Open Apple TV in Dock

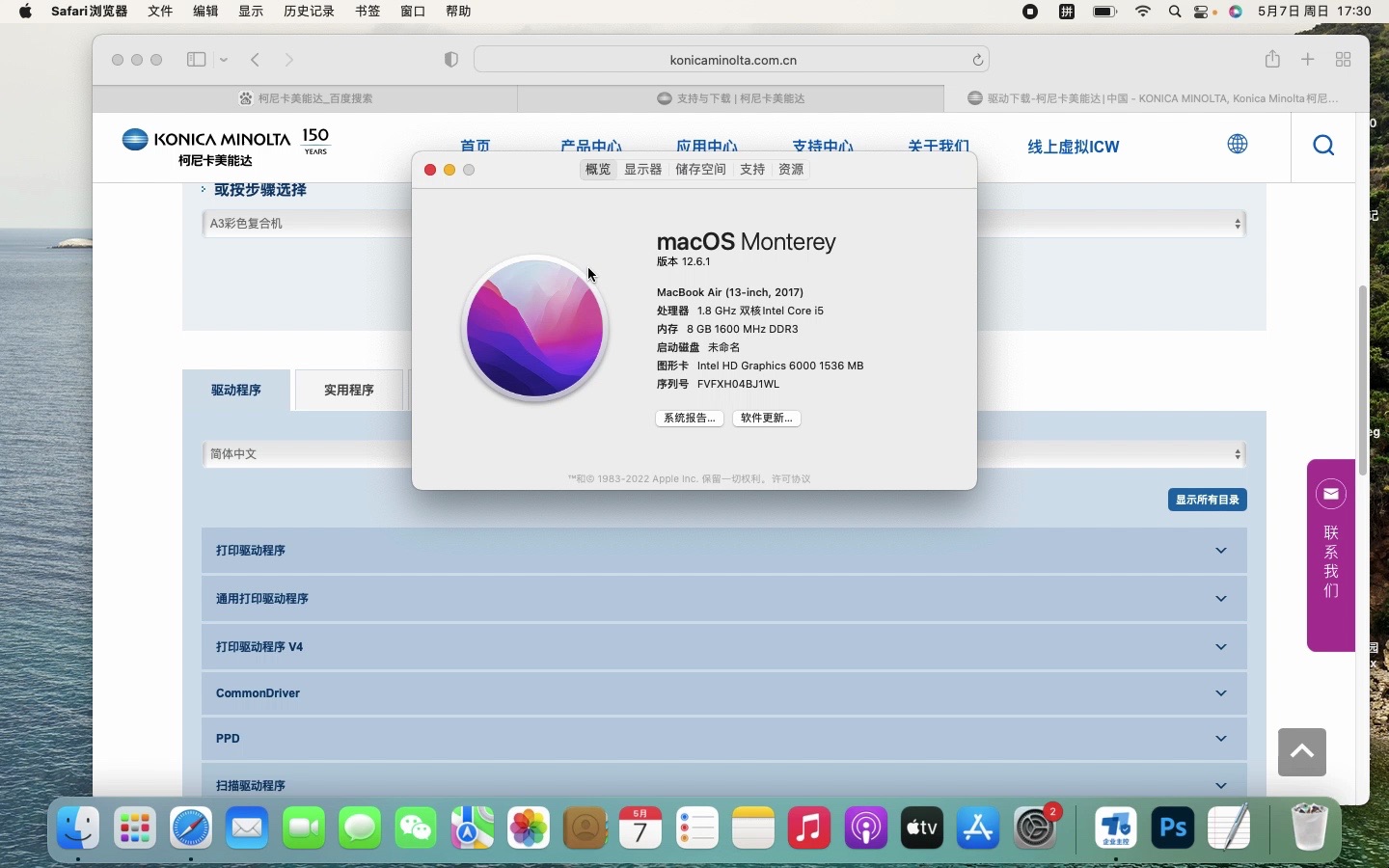coord(922,827)
